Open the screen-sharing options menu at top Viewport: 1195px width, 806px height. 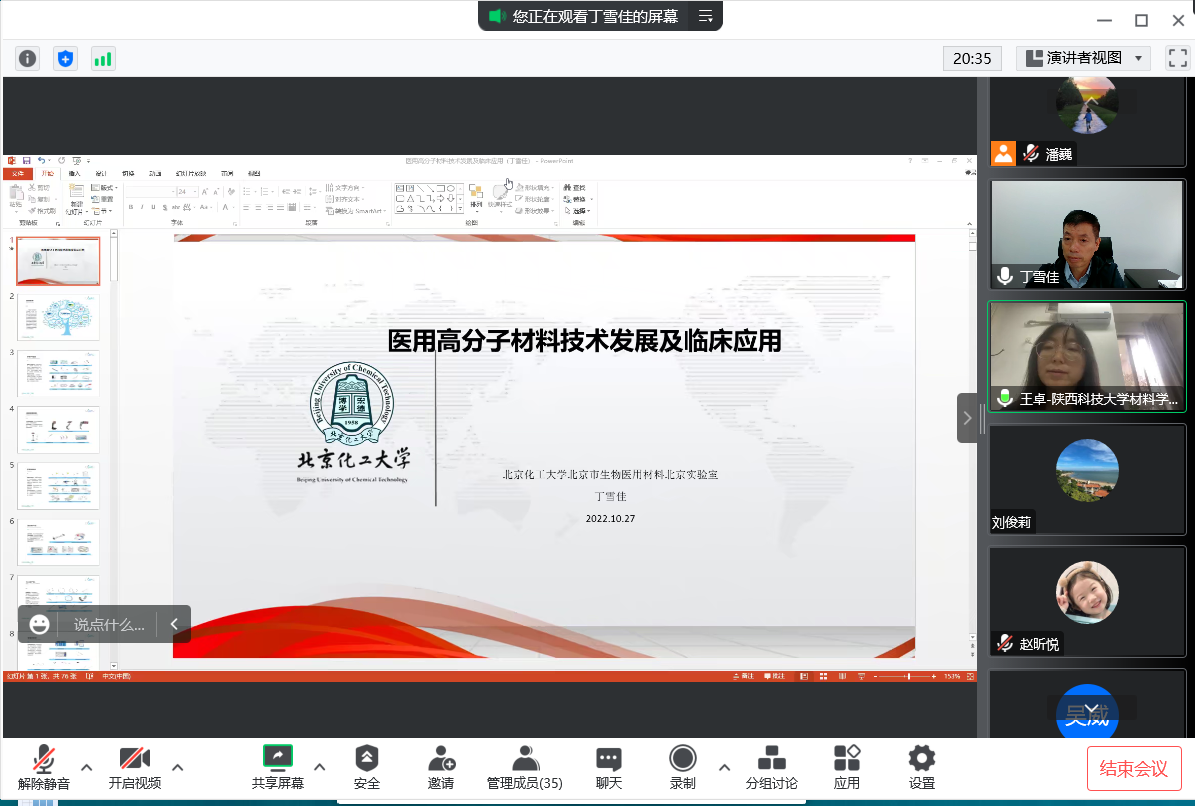coord(706,16)
